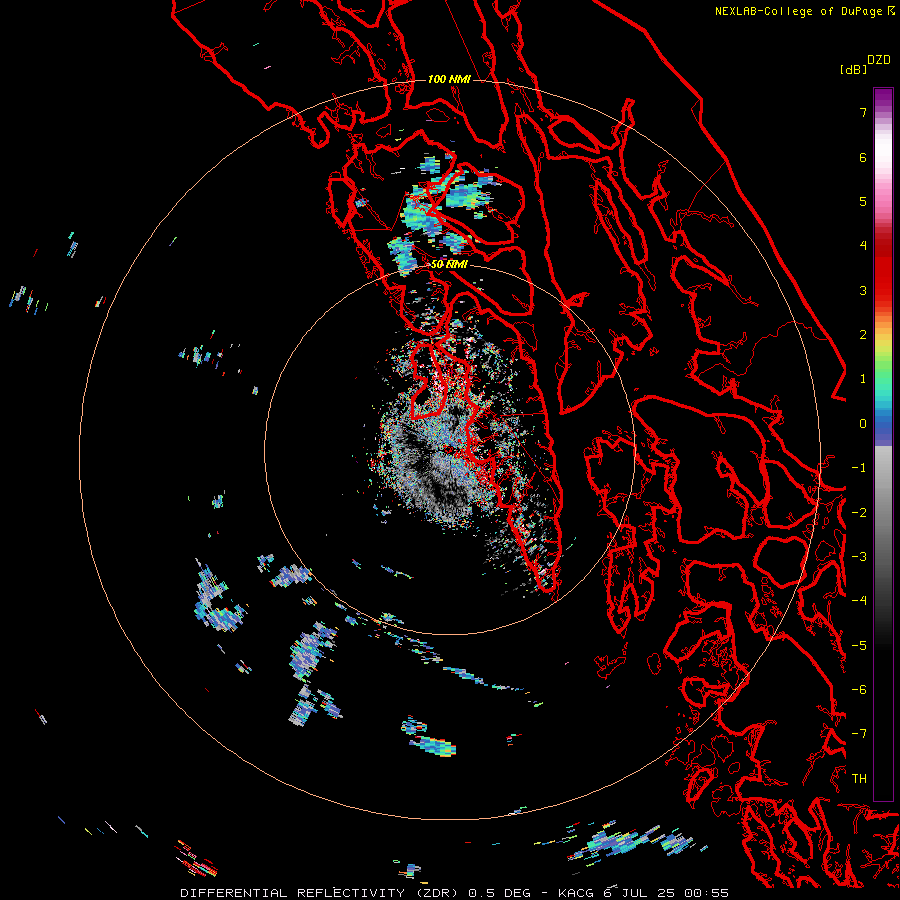This screenshot has height=900, width=900.
Task: Click the 2 value on the color scale
Action: 863,335
